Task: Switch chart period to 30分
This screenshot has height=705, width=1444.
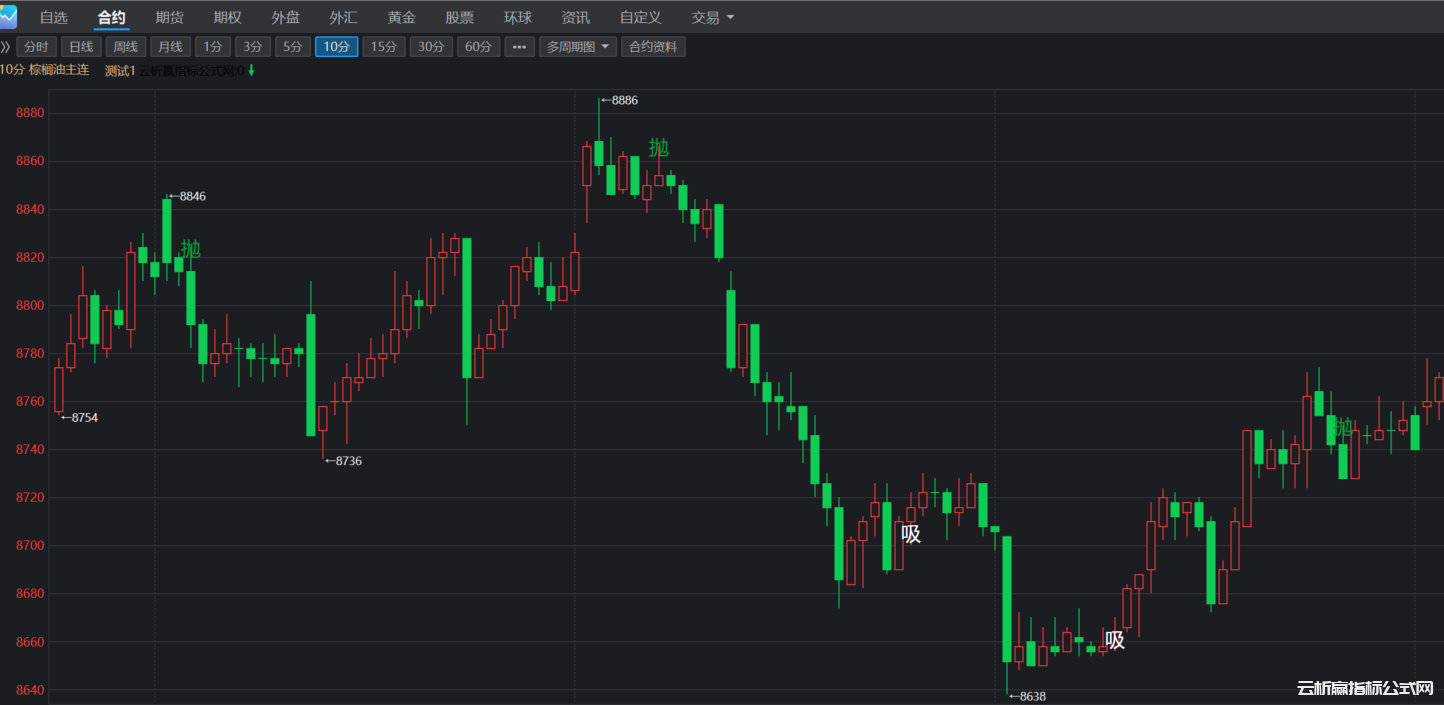Action: pos(431,47)
